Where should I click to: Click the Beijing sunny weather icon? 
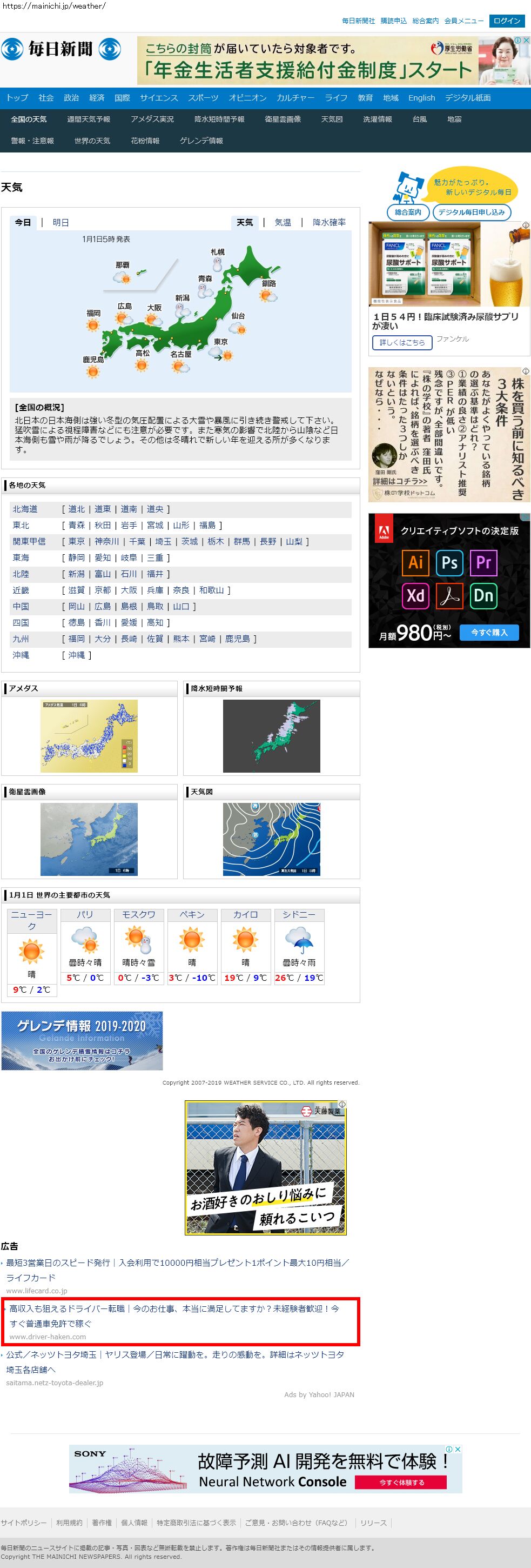pos(192,939)
